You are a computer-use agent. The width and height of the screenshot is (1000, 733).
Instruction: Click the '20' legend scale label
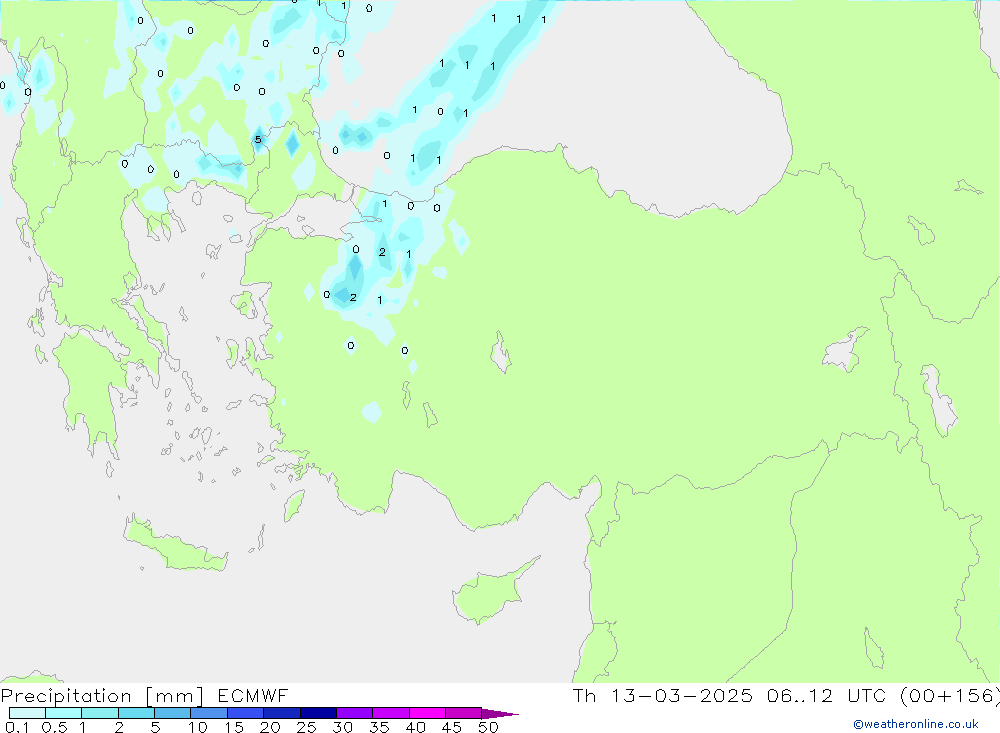270,727
